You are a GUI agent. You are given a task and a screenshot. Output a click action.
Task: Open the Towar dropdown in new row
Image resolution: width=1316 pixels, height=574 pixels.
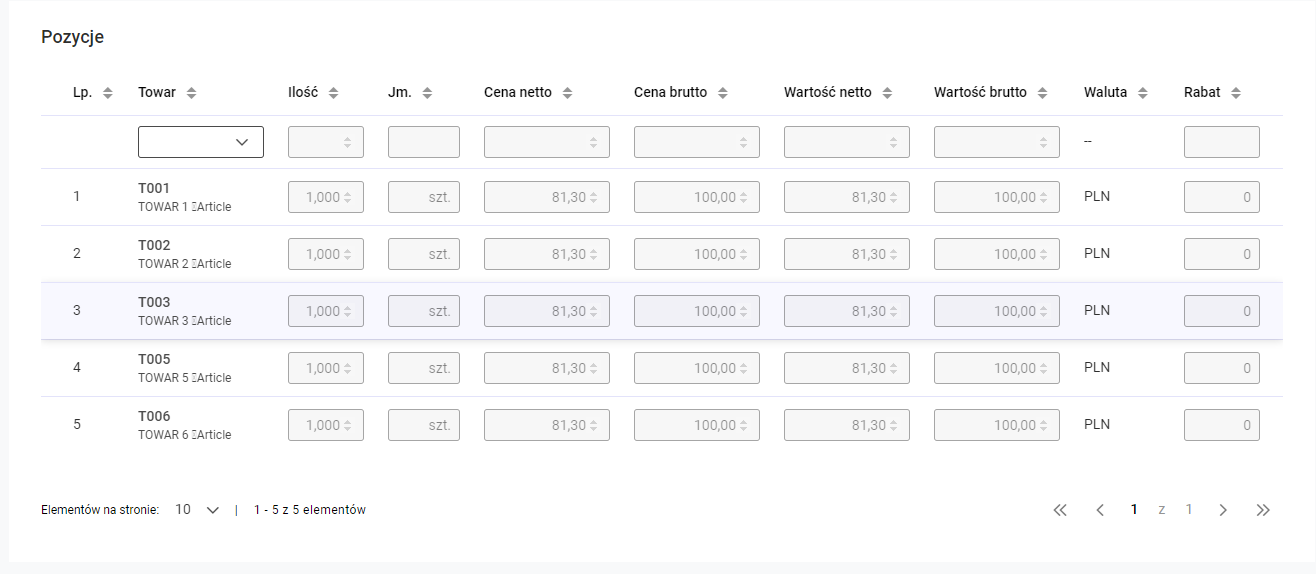tap(201, 142)
